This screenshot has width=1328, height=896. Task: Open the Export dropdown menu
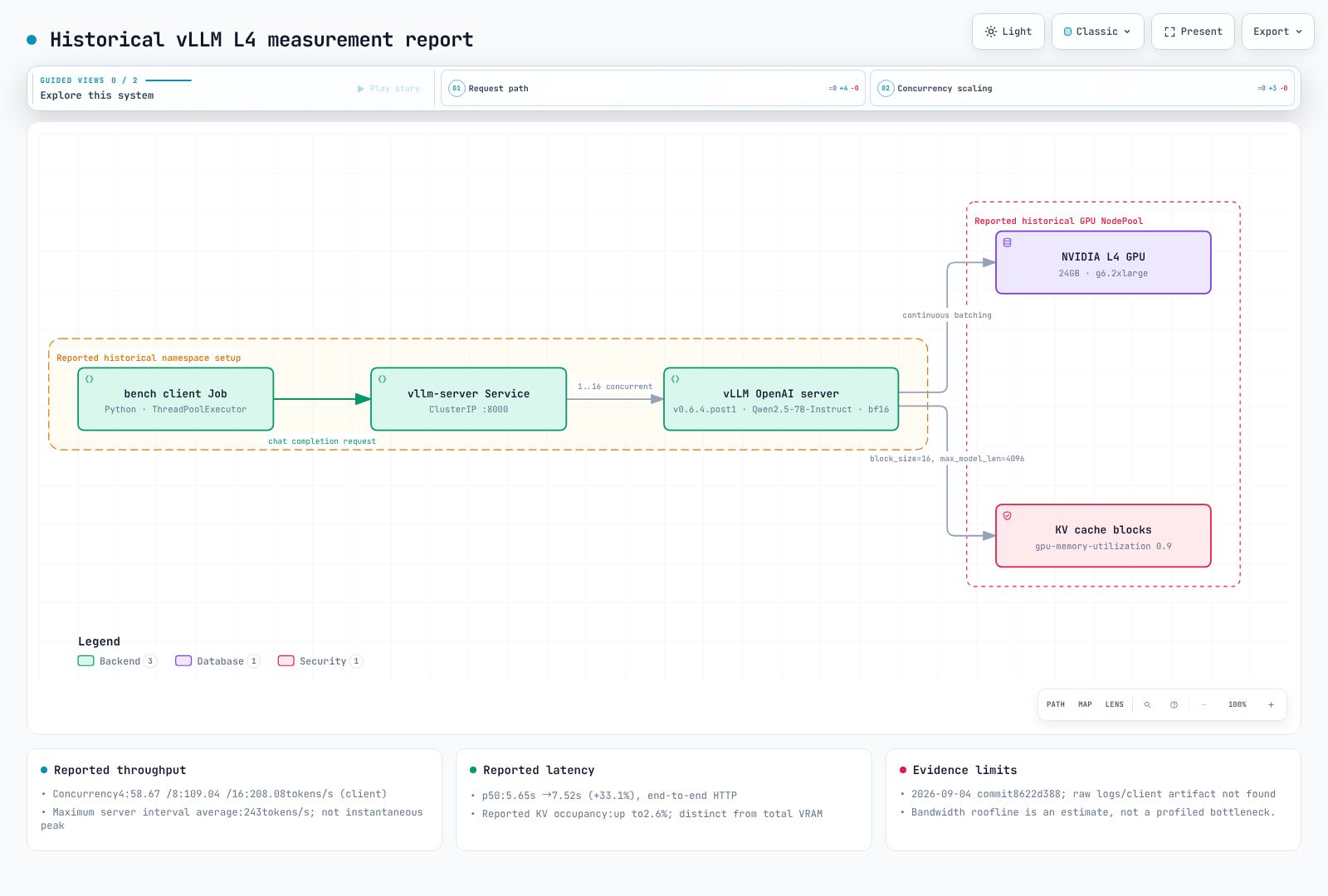tap(1277, 32)
